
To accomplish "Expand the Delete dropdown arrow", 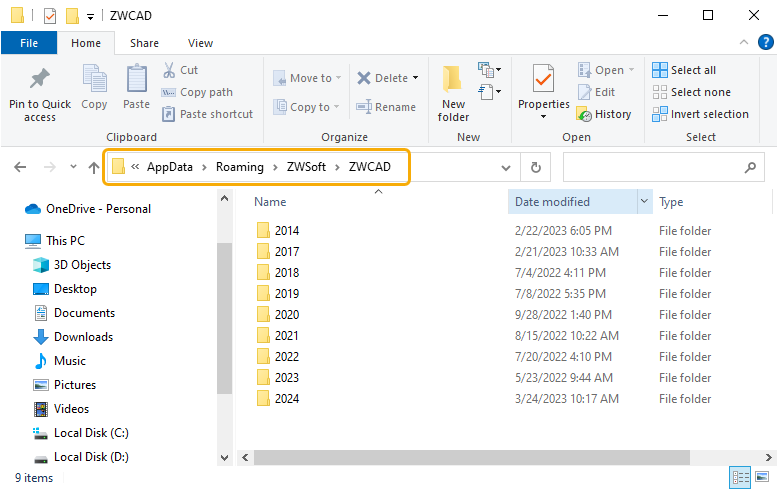I will pos(415,78).
